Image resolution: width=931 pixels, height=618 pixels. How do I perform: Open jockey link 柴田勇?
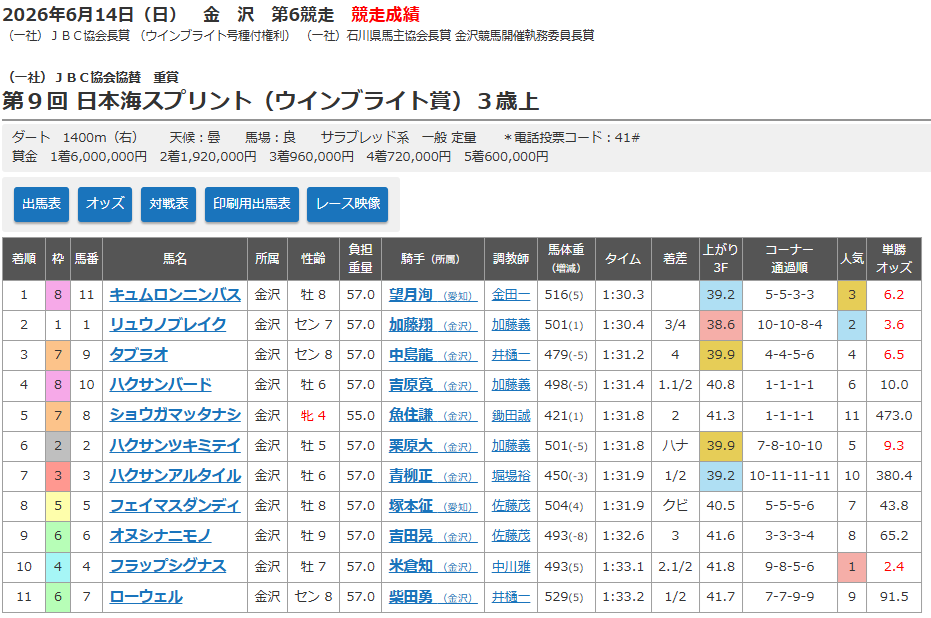click(433, 597)
